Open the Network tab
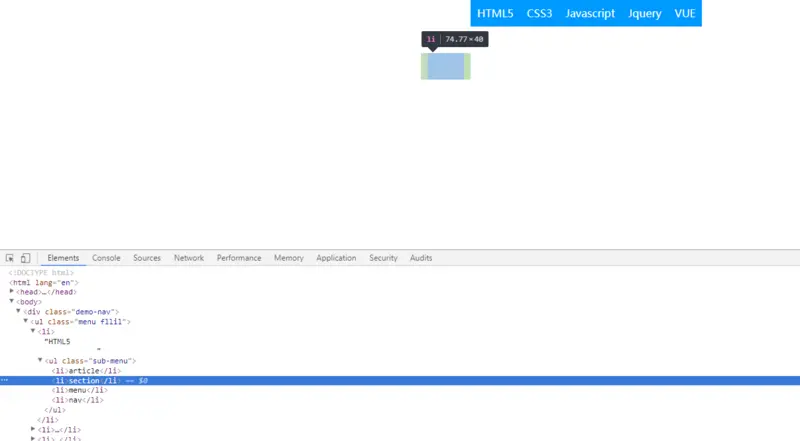 [x=189, y=258]
